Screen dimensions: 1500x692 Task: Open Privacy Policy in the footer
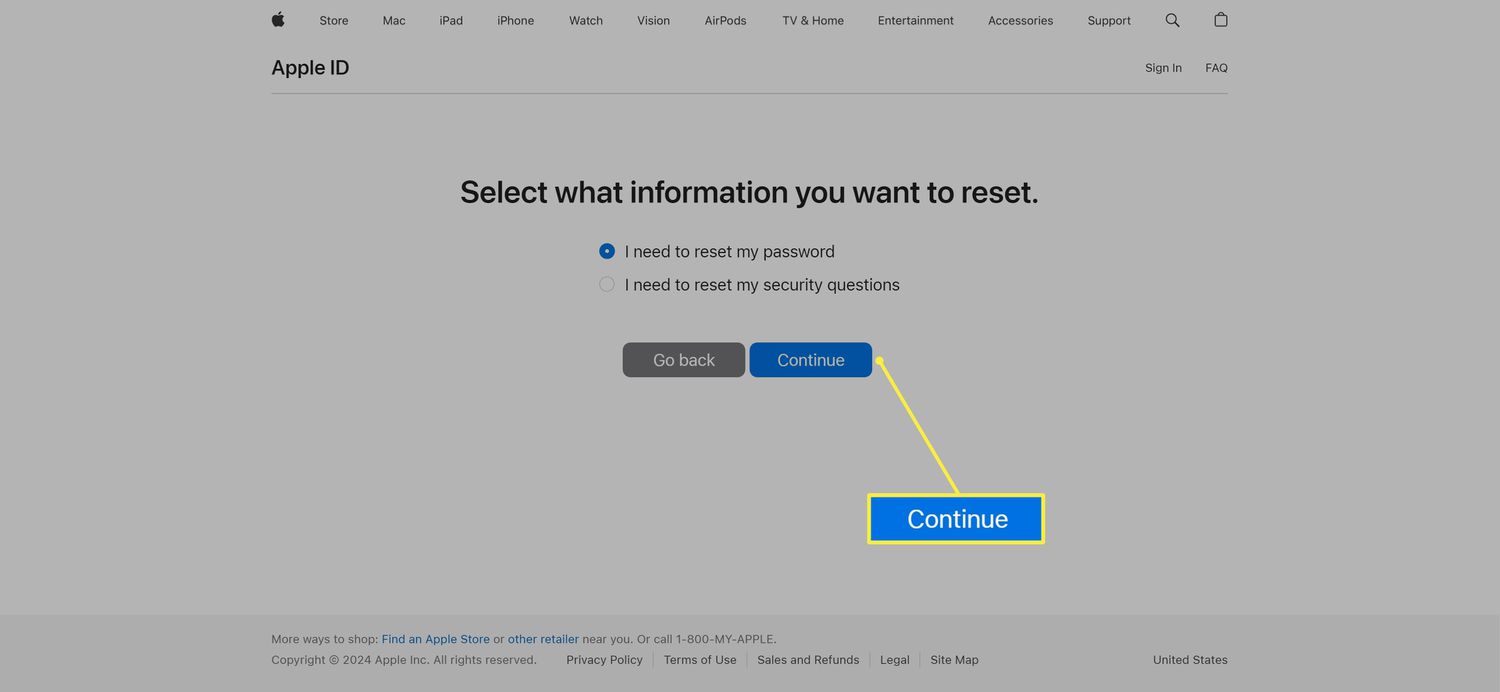tap(604, 660)
